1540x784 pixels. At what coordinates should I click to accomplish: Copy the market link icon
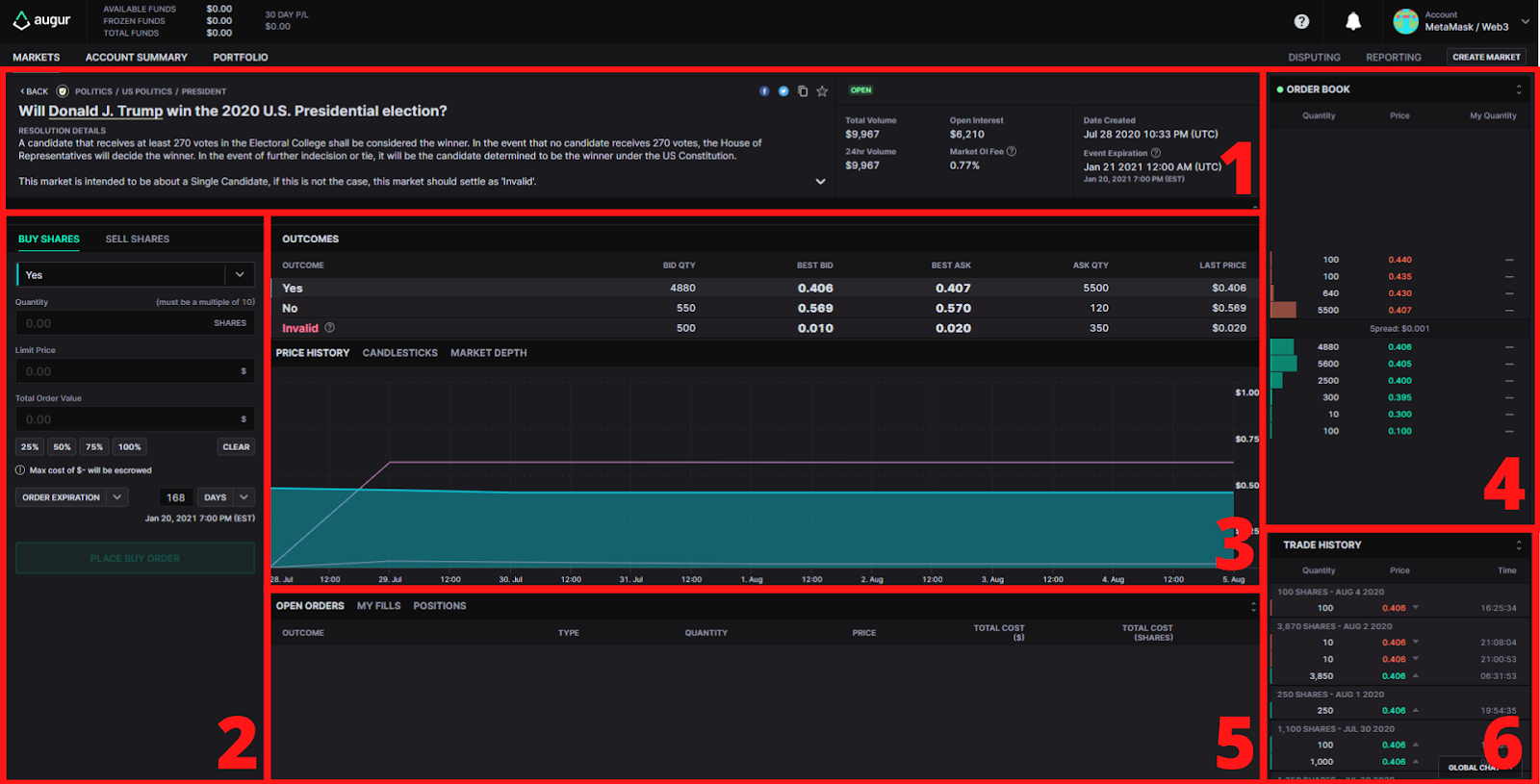tap(803, 91)
